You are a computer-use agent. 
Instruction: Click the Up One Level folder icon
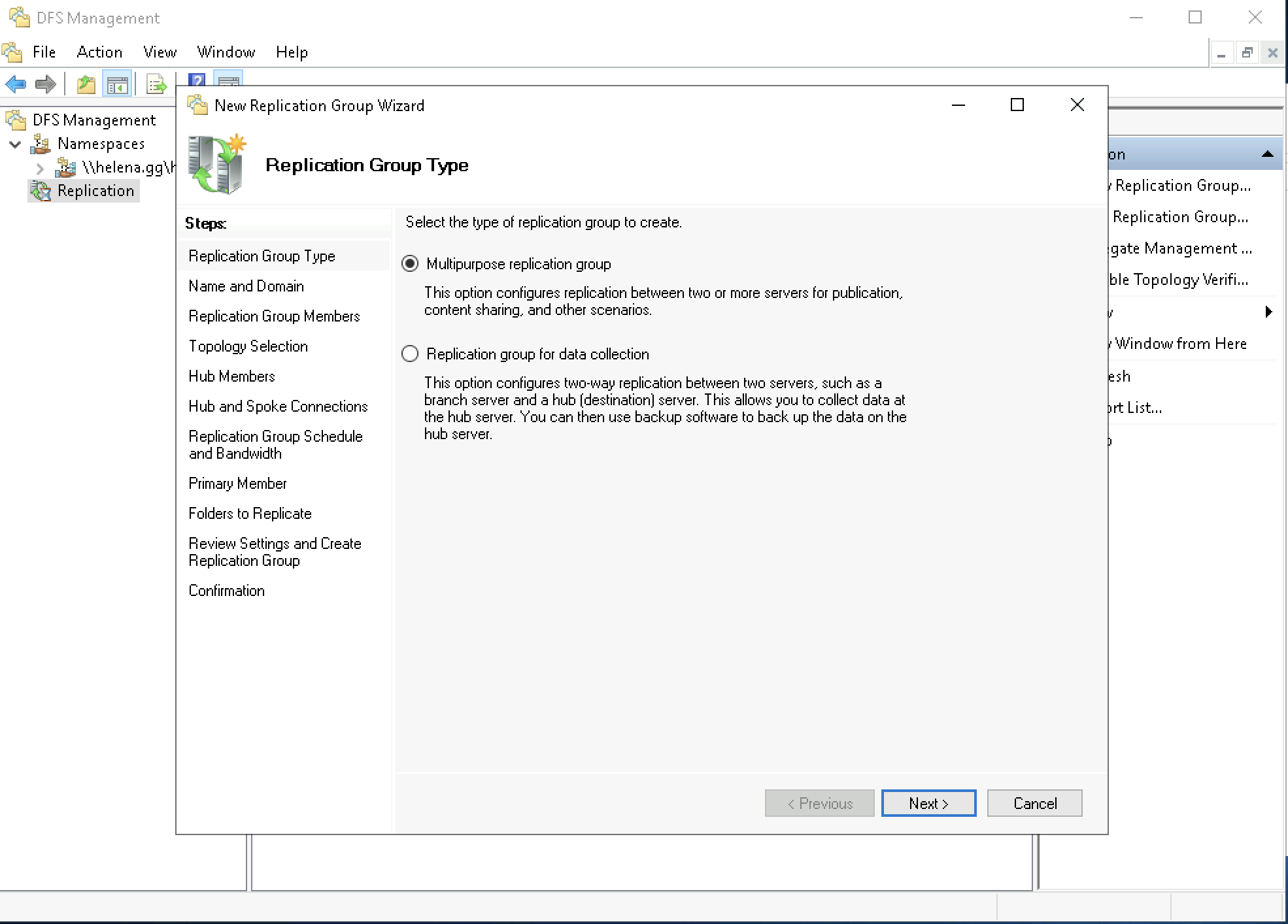[86, 84]
